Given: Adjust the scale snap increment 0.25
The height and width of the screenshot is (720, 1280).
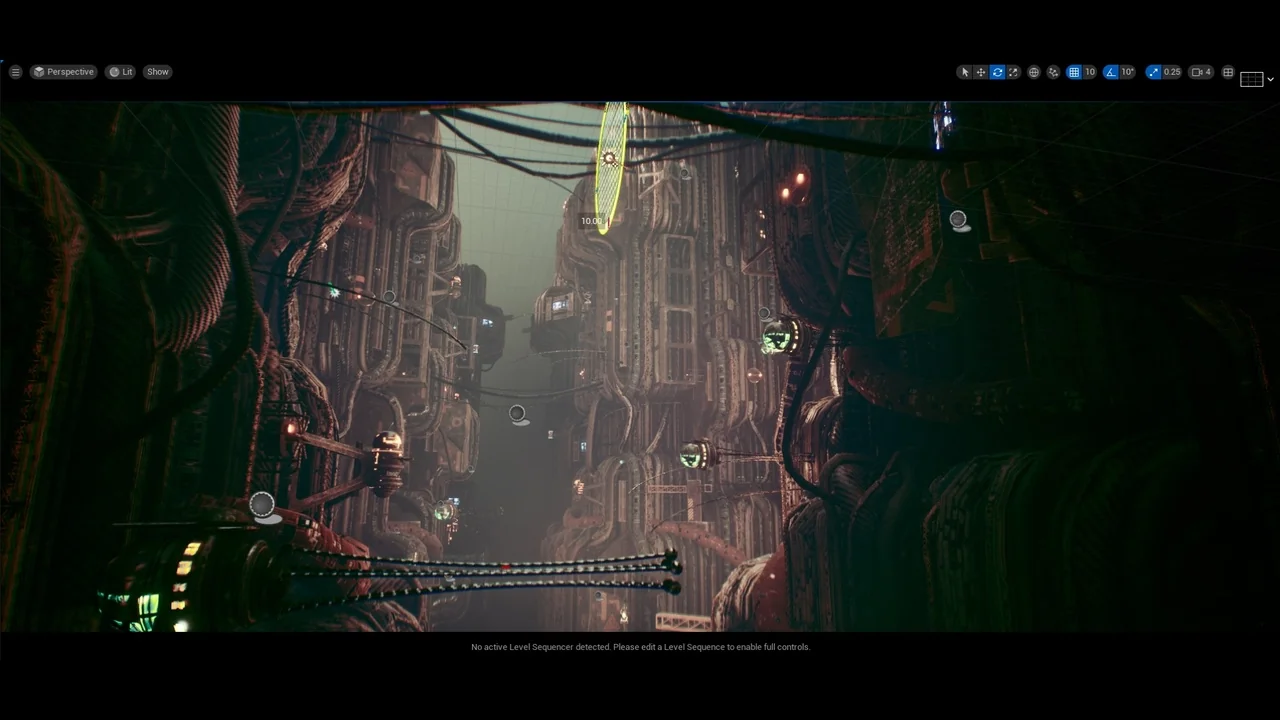Looking at the screenshot, I should (1170, 71).
